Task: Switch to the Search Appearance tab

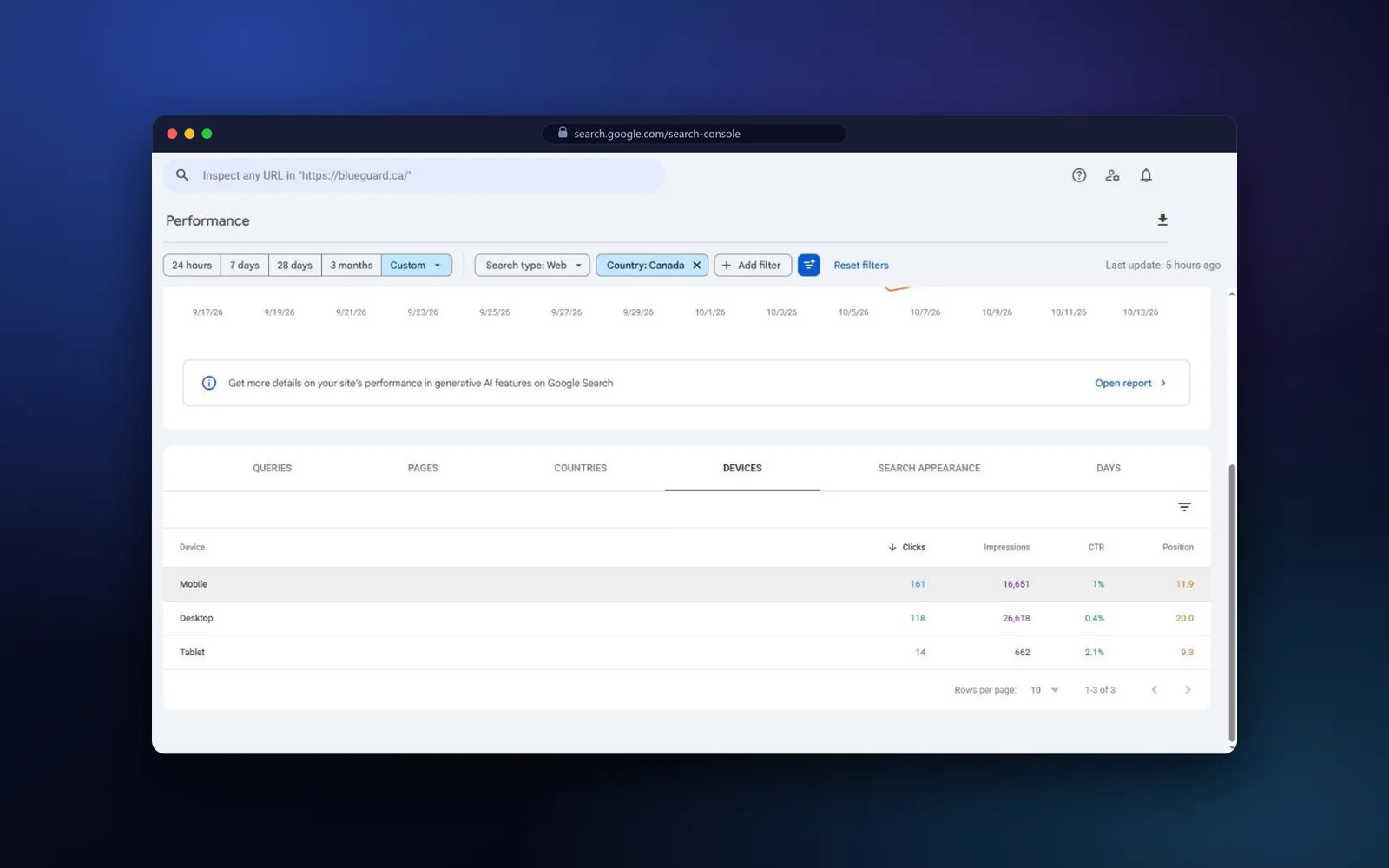Action: pos(929,468)
